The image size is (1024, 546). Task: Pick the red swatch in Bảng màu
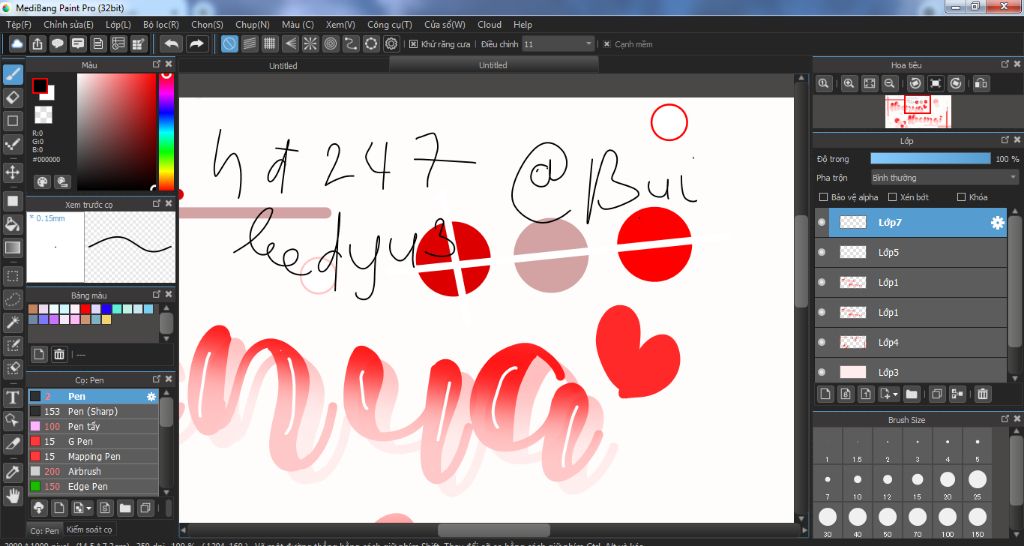pyautogui.click(x=86, y=309)
